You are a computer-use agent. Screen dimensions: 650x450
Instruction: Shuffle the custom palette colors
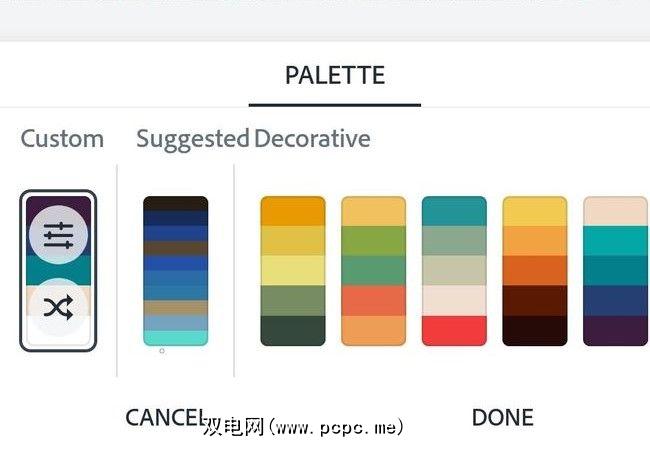59,308
